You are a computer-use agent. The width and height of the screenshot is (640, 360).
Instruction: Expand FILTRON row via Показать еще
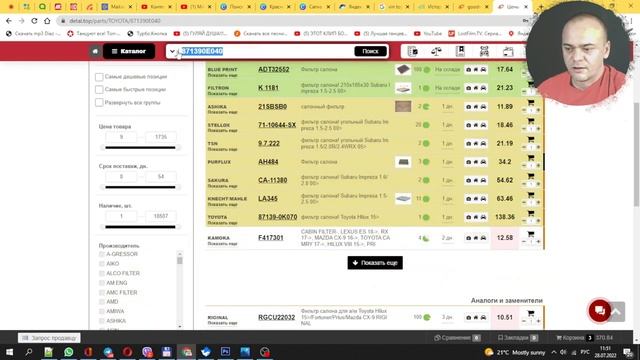click(x=222, y=94)
